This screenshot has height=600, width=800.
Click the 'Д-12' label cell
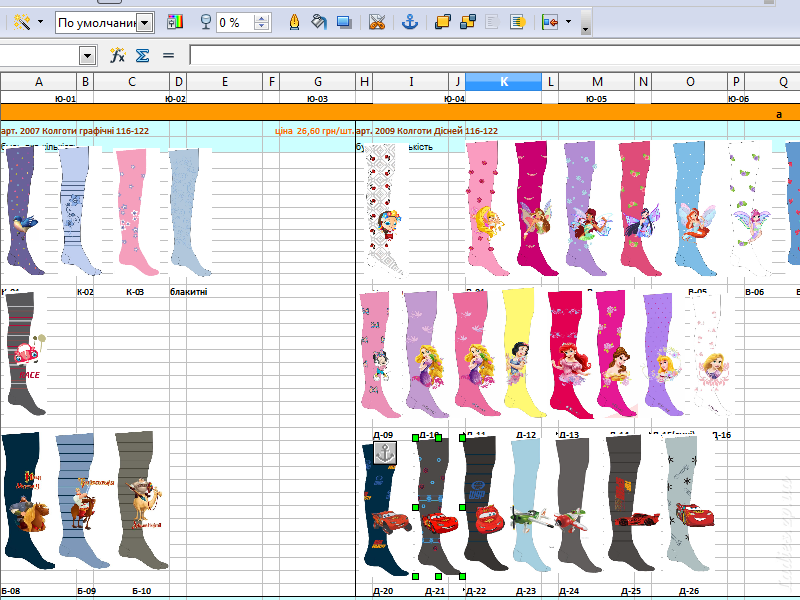pos(526,435)
